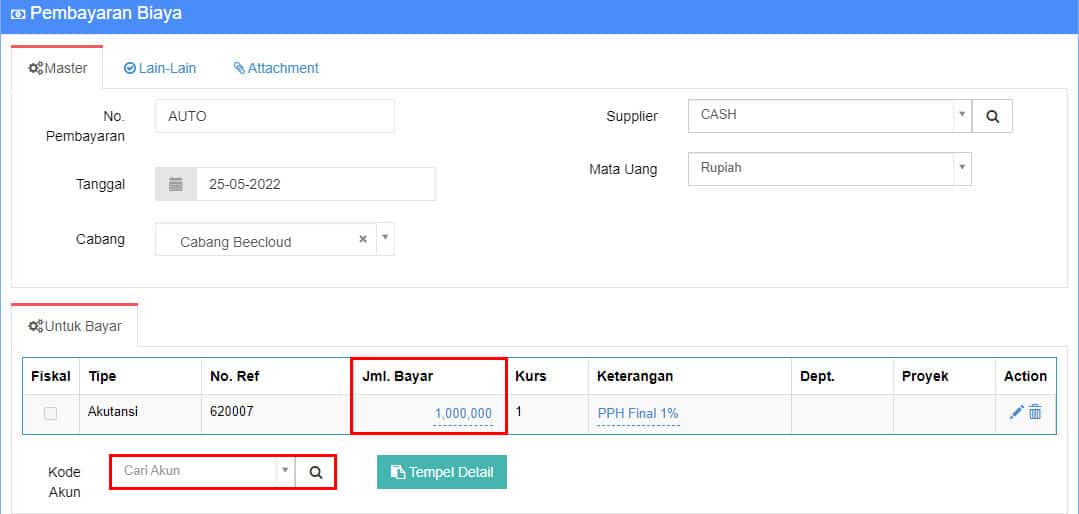The image size is (1079, 514).
Task: Clear Cabang Beecloud with the x icon
Action: 363,239
